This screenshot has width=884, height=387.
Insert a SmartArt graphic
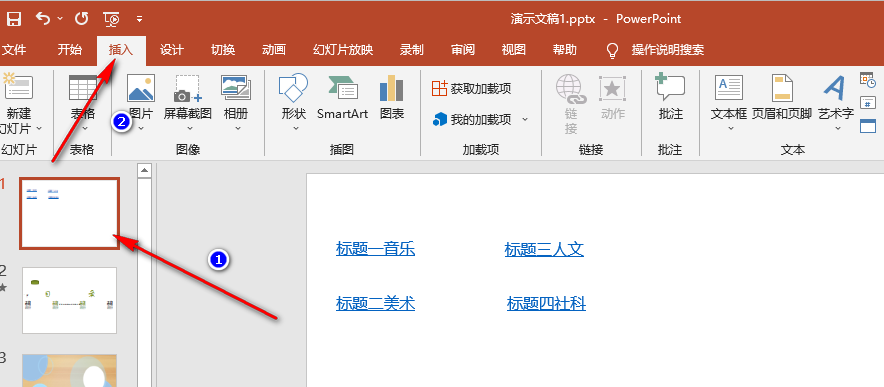[x=342, y=97]
